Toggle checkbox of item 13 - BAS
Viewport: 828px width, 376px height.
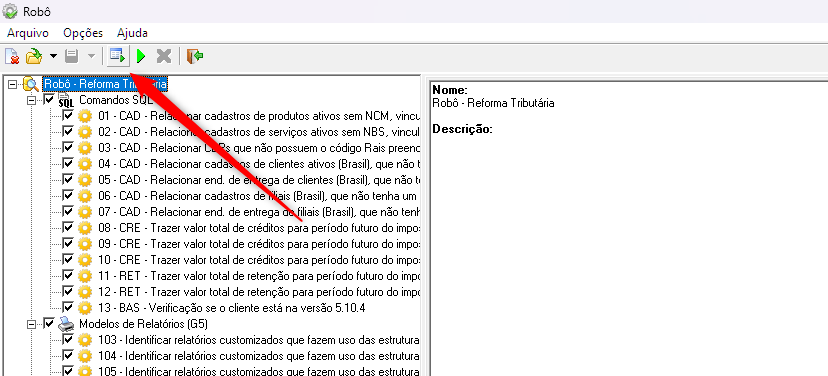[x=68, y=307]
